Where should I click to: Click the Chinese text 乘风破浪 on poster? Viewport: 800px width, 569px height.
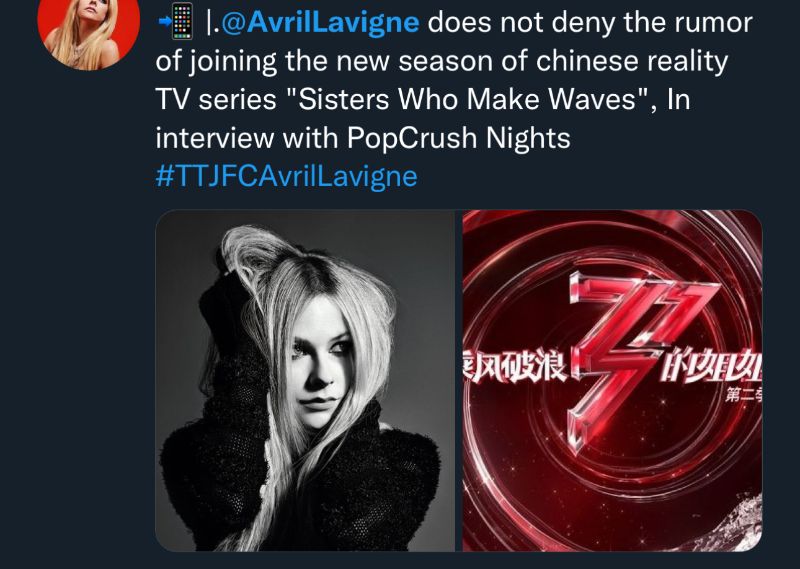514,366
